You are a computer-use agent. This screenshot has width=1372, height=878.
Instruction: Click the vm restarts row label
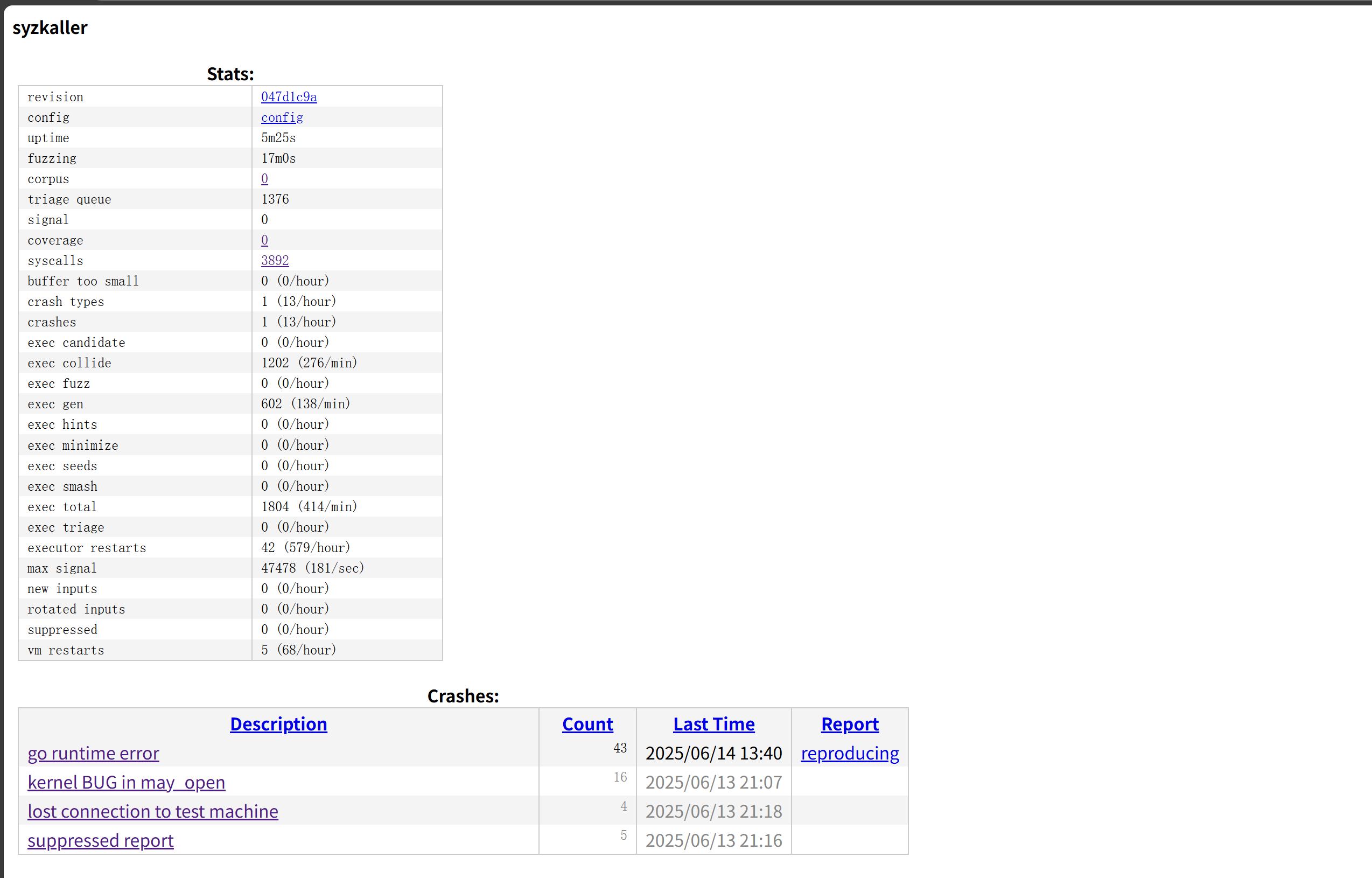pyautogui.click(x=66, y=650)
